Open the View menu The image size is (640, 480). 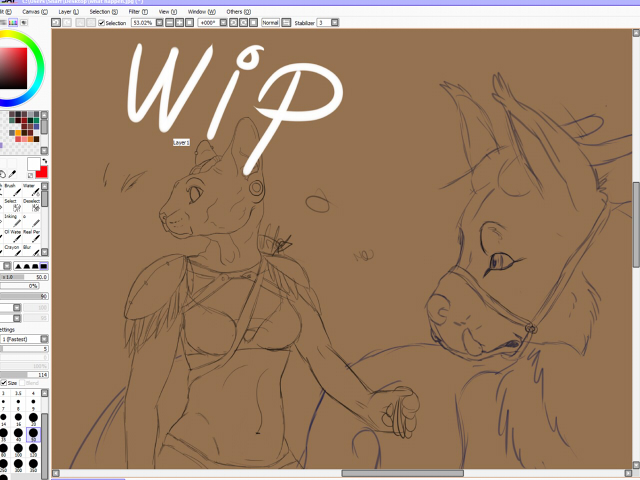tap(168, 12)
